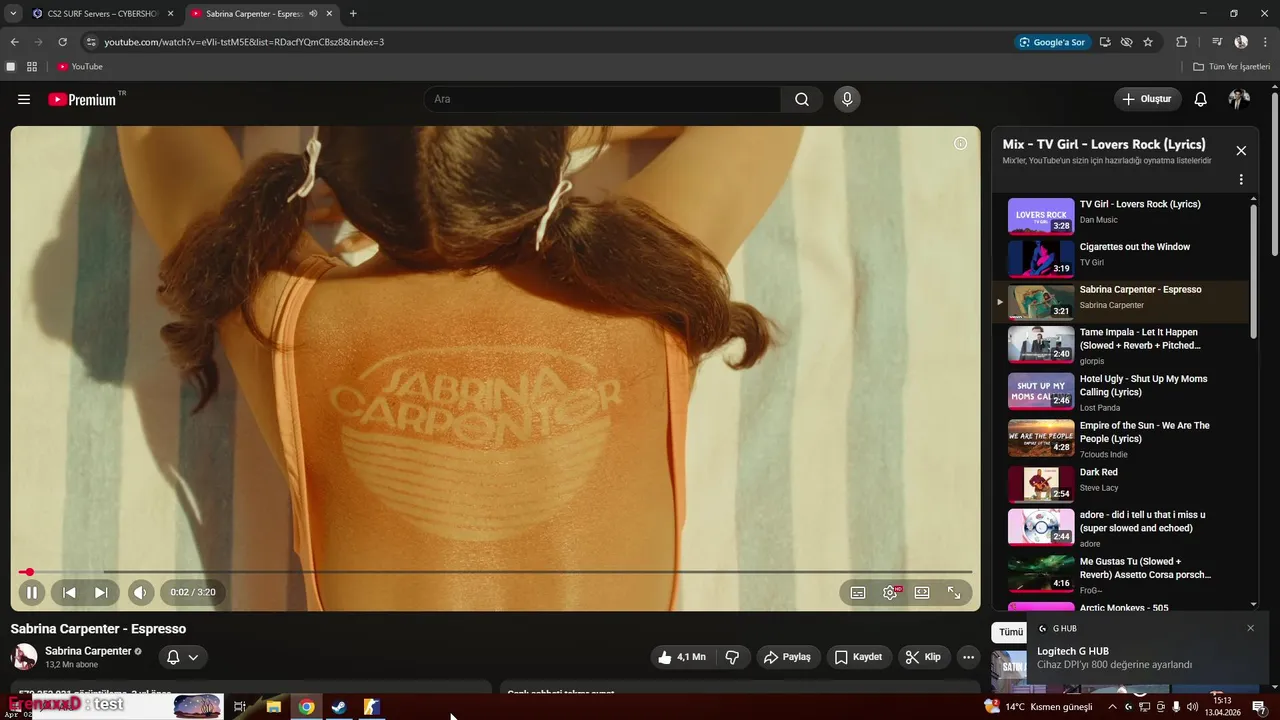Screen dimensions: 1280x720
Task: Open the YouTube hamburger guide menu
Action: (x=24, y=99)
